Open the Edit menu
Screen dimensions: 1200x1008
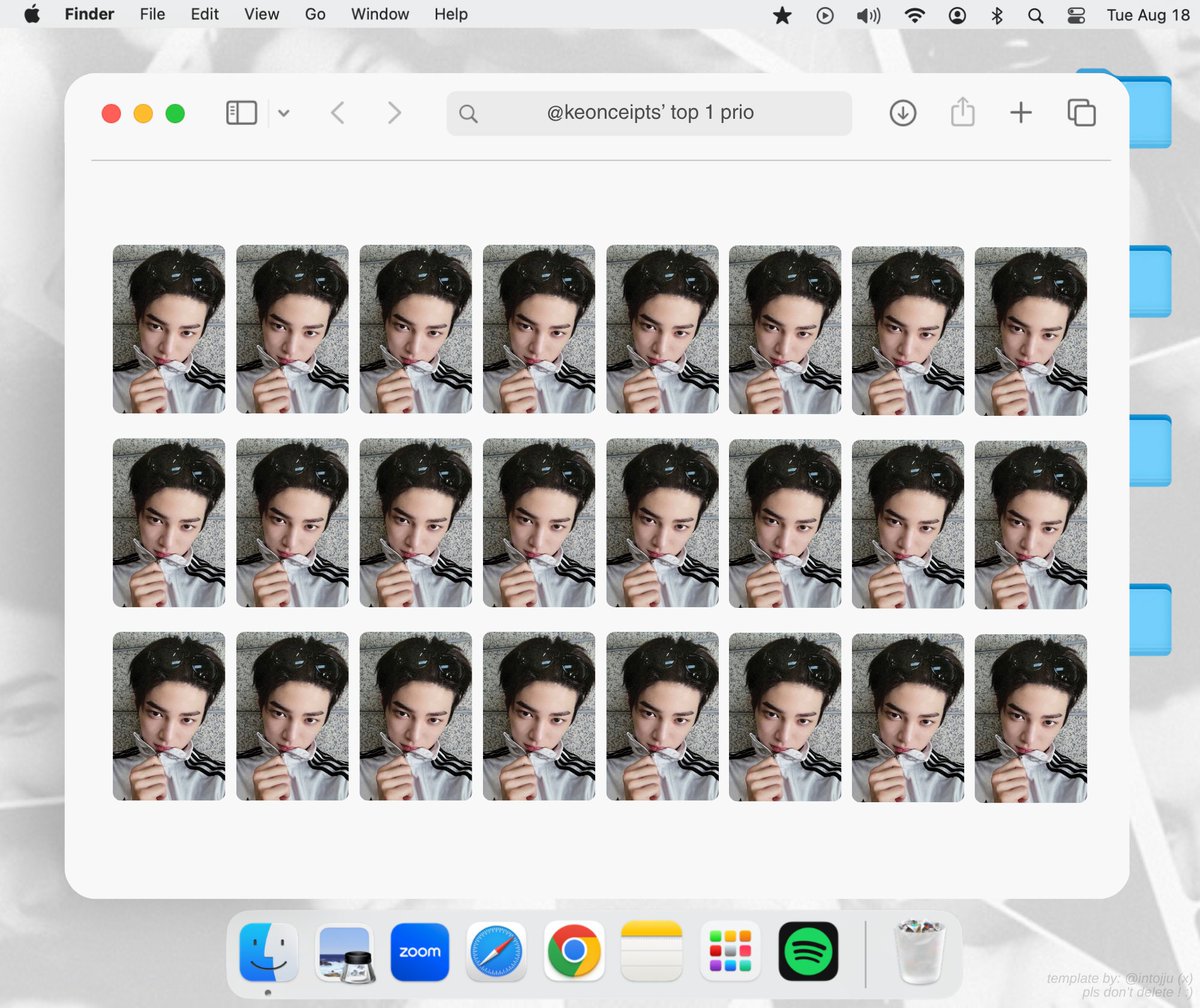[205, 14]
